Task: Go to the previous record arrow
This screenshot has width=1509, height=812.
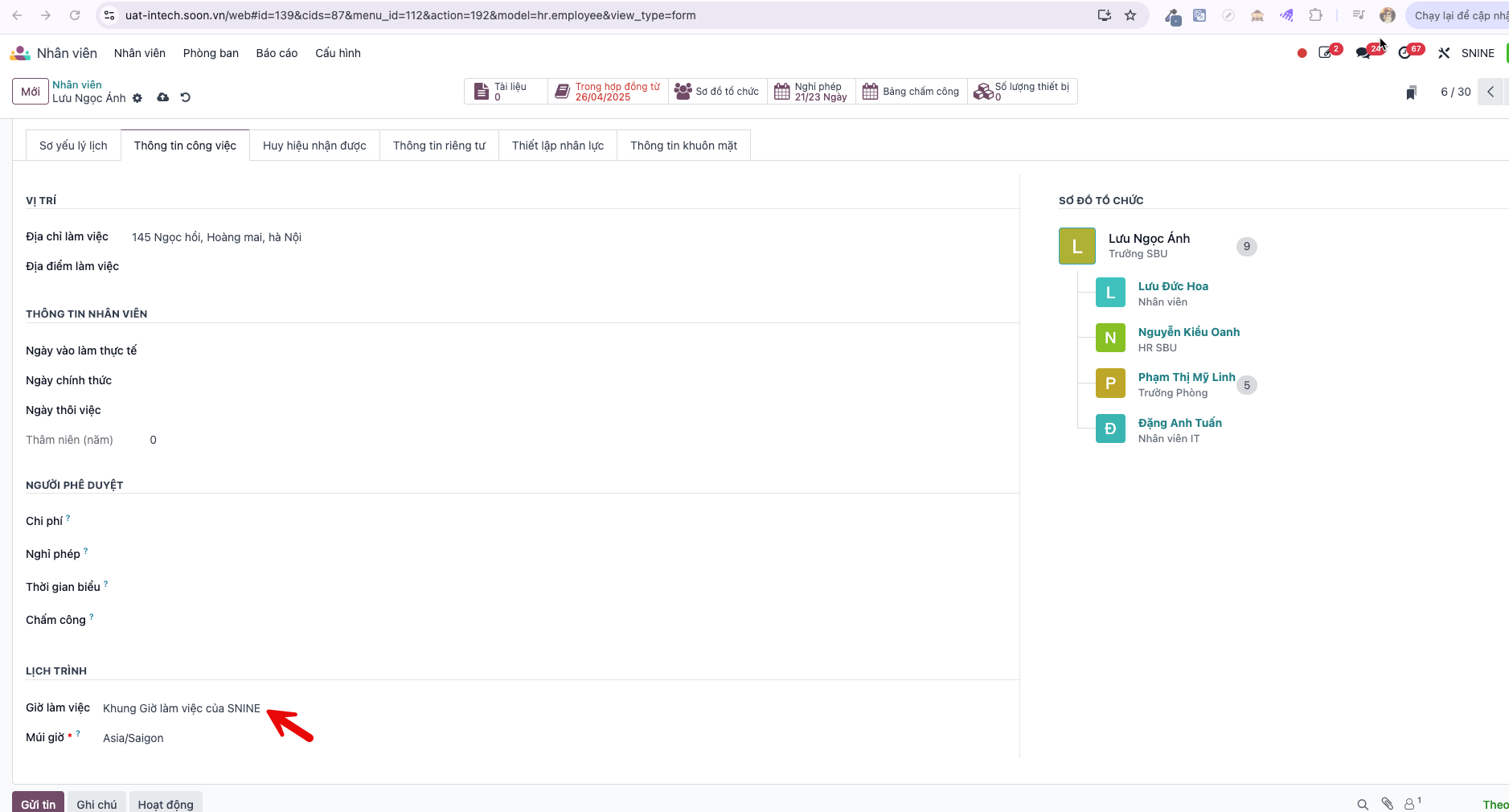Action: pos(1491,92)
